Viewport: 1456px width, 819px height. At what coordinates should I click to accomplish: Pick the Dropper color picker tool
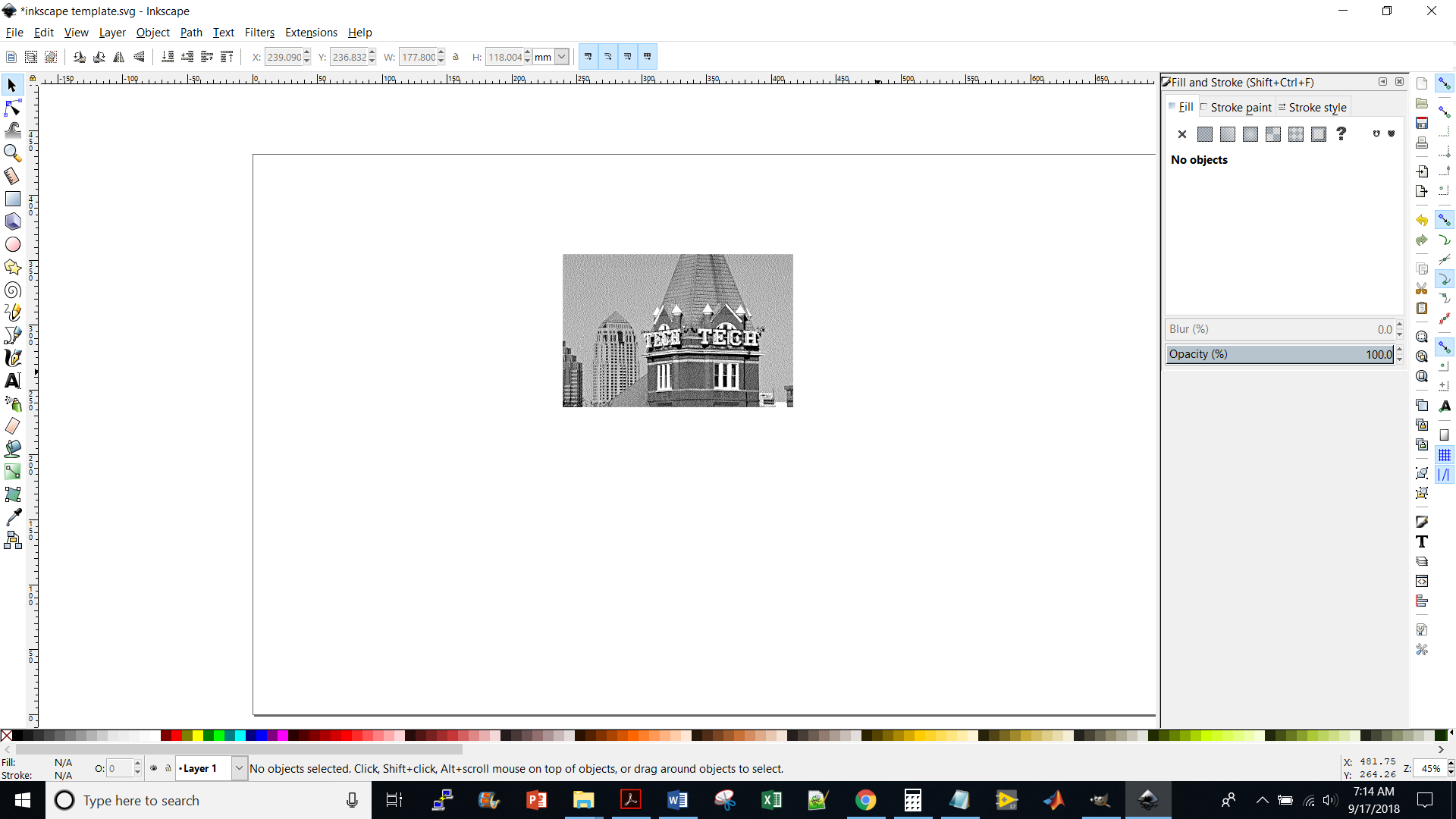pyautogui.click(x=12, y=516)
